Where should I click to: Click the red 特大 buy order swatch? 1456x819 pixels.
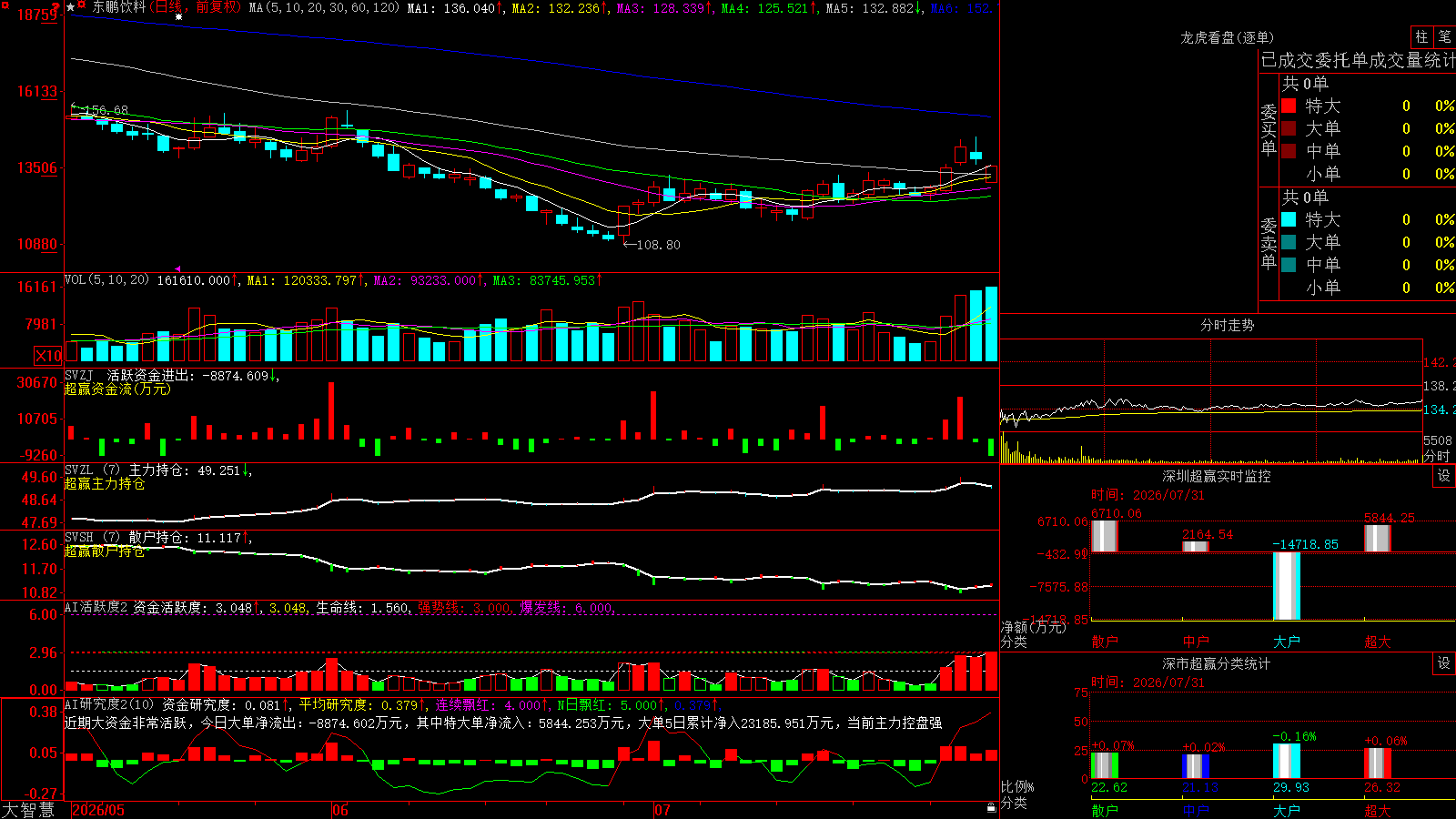point(1289,106)
